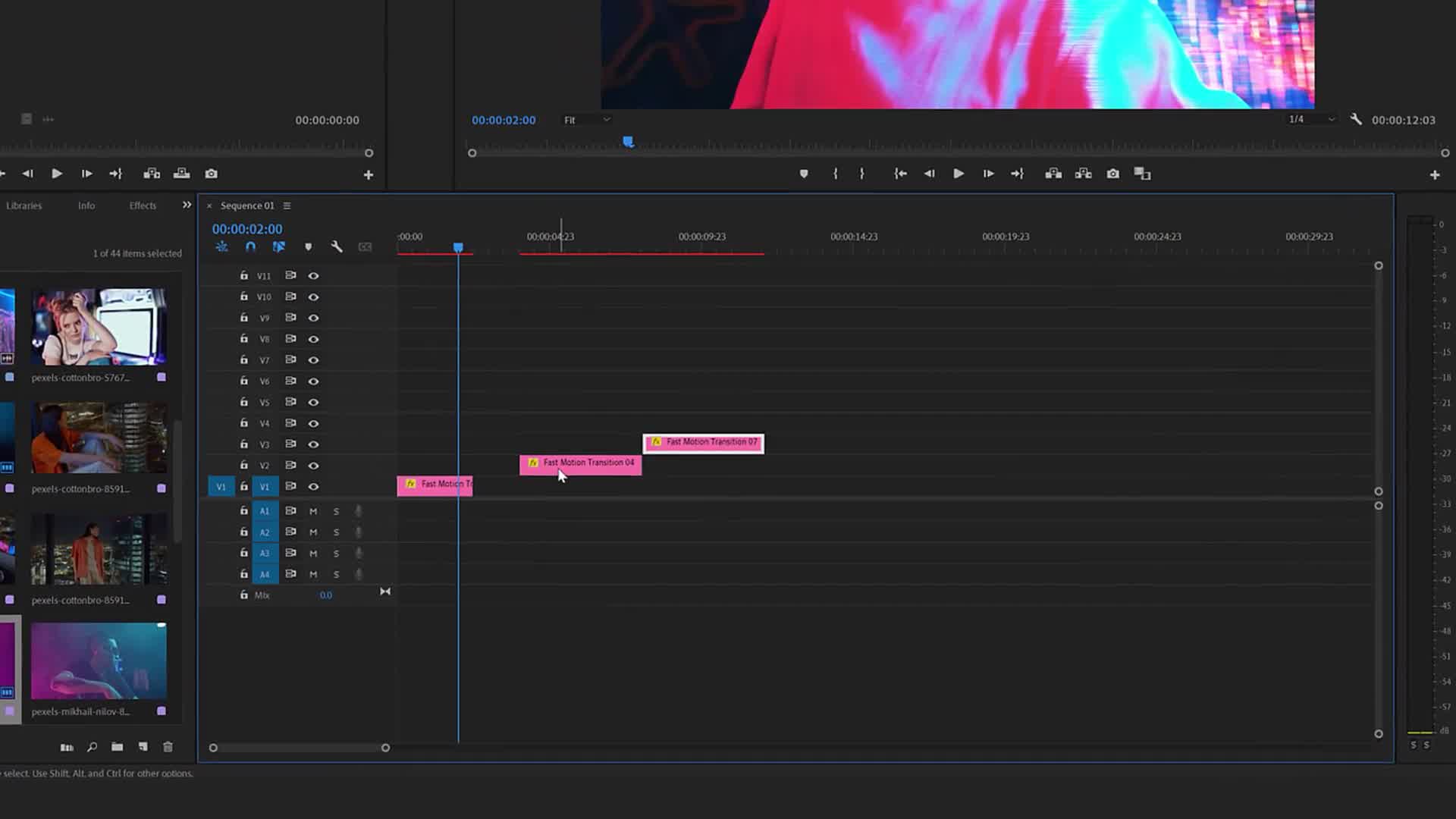Click Mix track volume value 0.0
Screen dimensions: 1456x819
(x=325, y=595)
